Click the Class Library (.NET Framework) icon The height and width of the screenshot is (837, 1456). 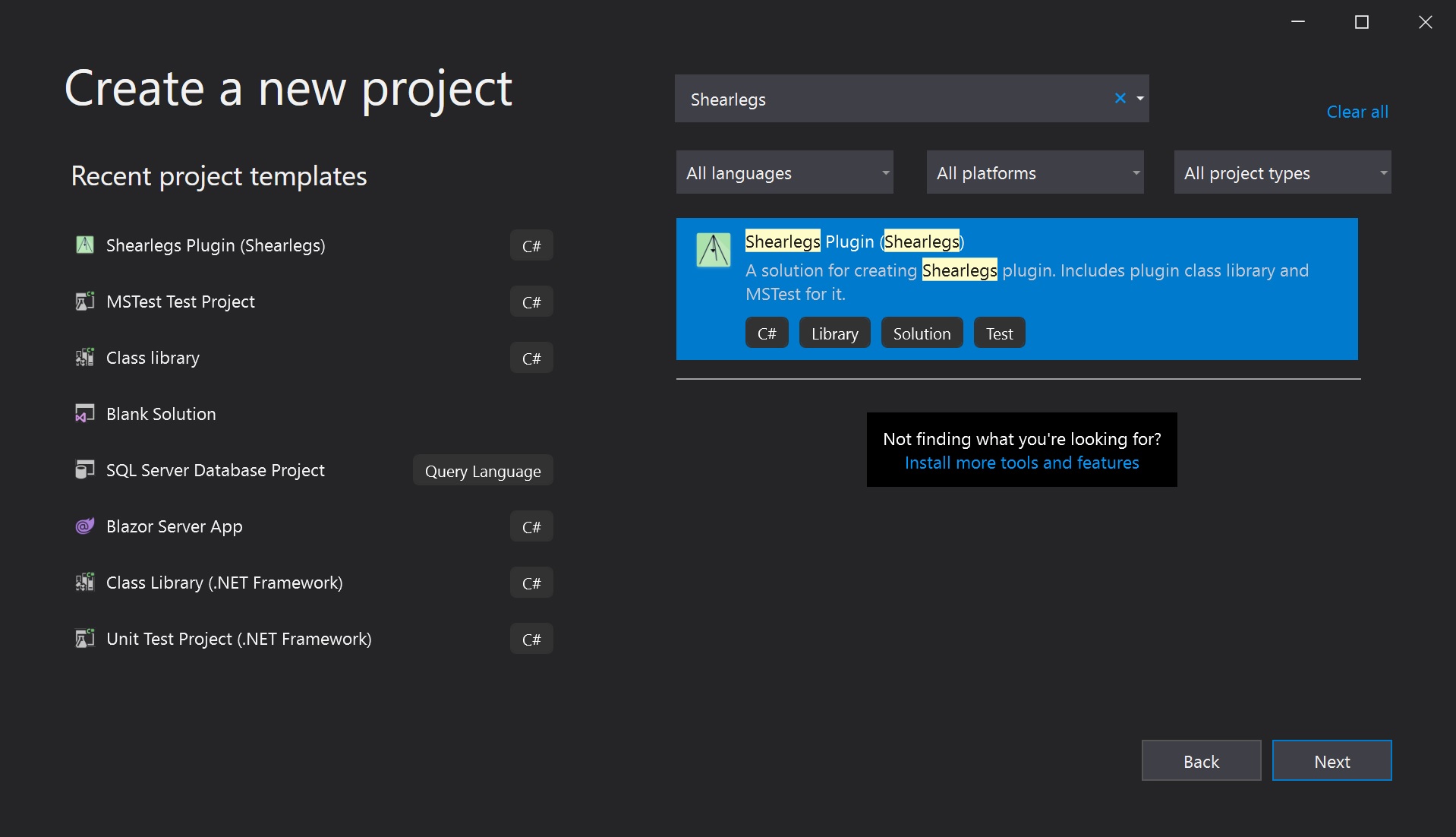tap(85, 582)
